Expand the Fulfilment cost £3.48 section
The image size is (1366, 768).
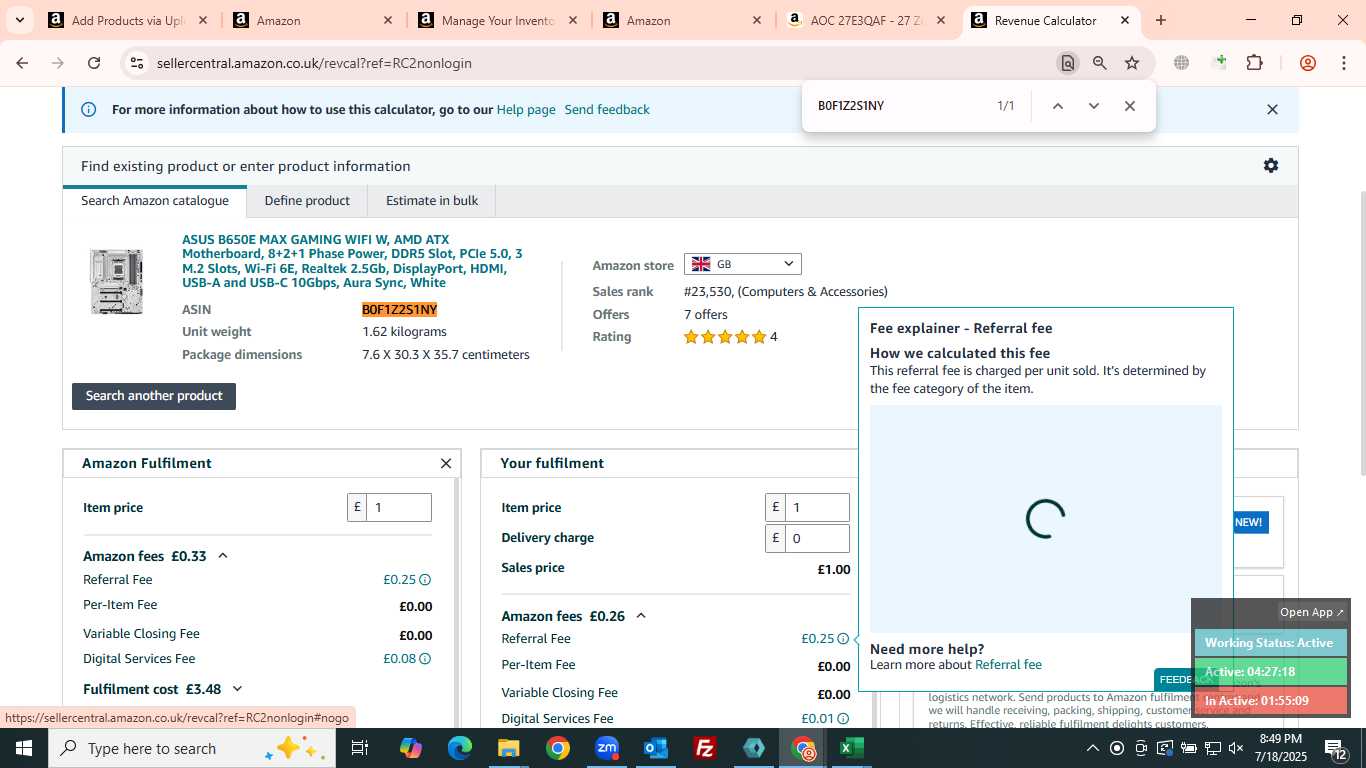(x=237, y=689)
